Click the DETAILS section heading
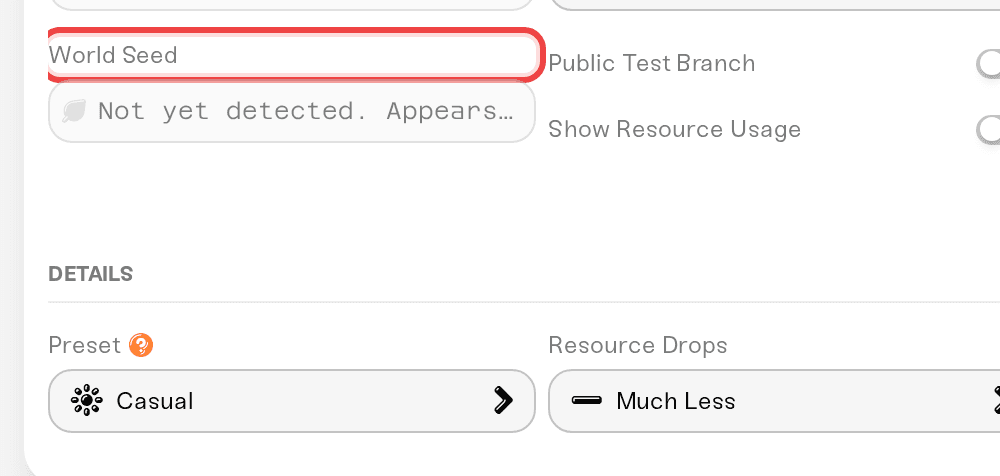The width and height of the screenshot is (1000, 476). coord(91,274)
